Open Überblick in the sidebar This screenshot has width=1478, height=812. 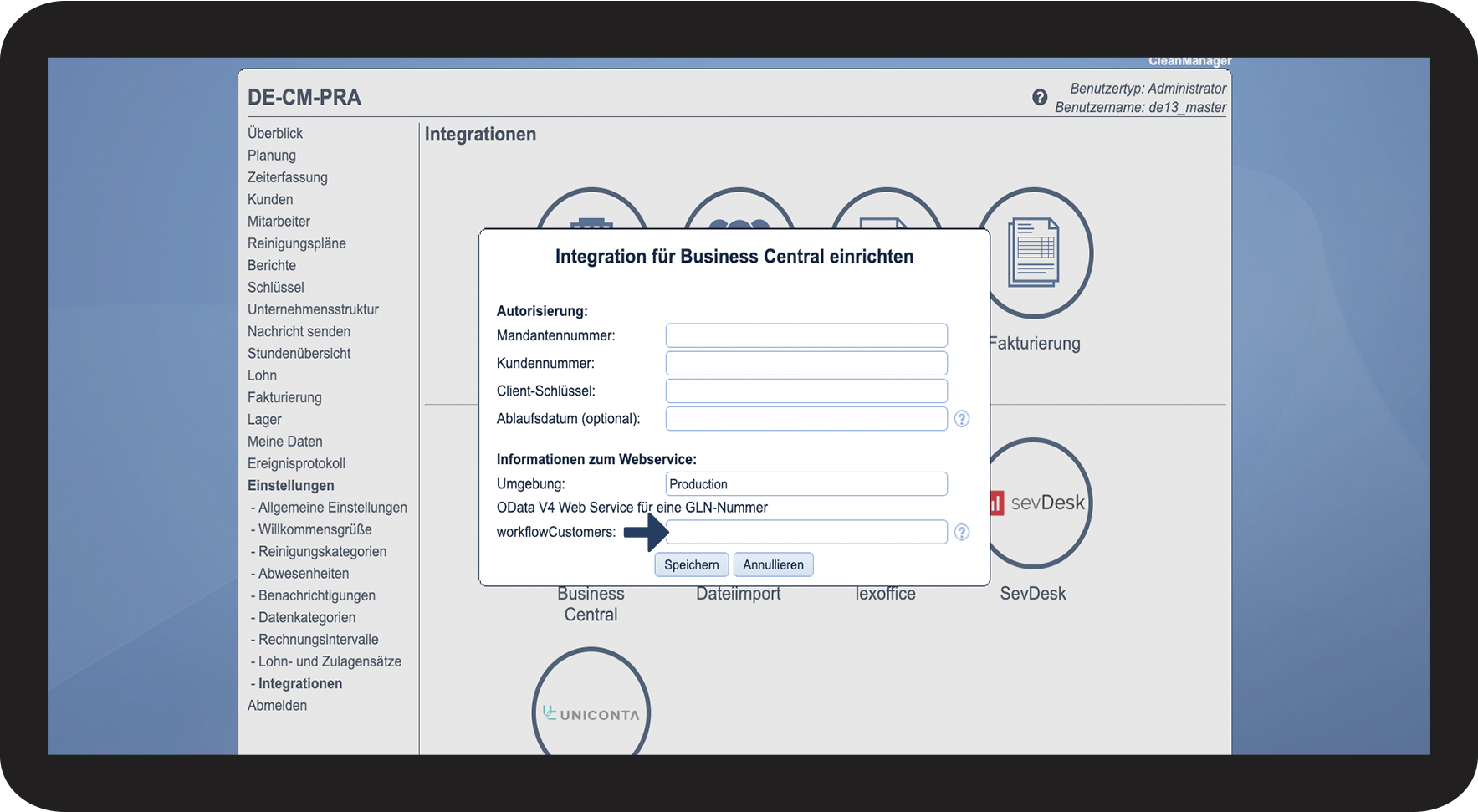point(275,133)
